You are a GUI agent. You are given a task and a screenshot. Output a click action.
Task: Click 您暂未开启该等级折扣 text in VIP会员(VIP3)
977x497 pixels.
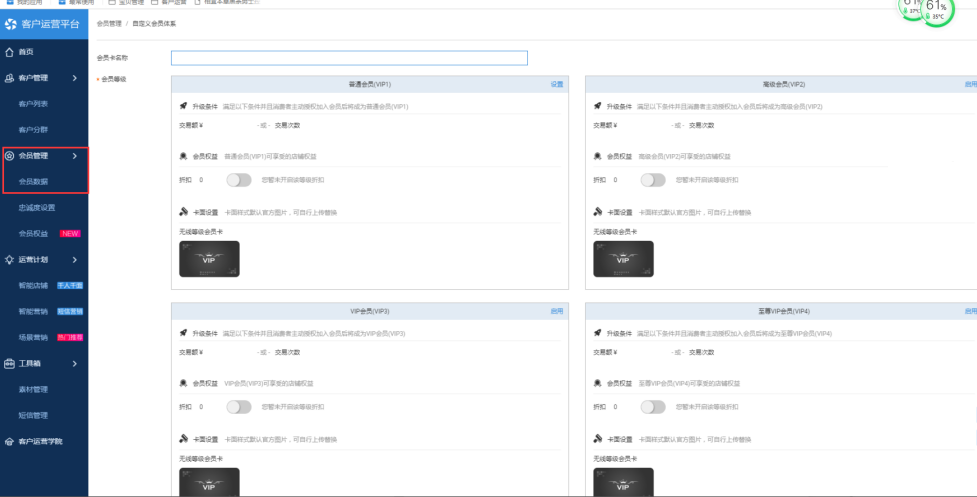(x=293, y=407)
